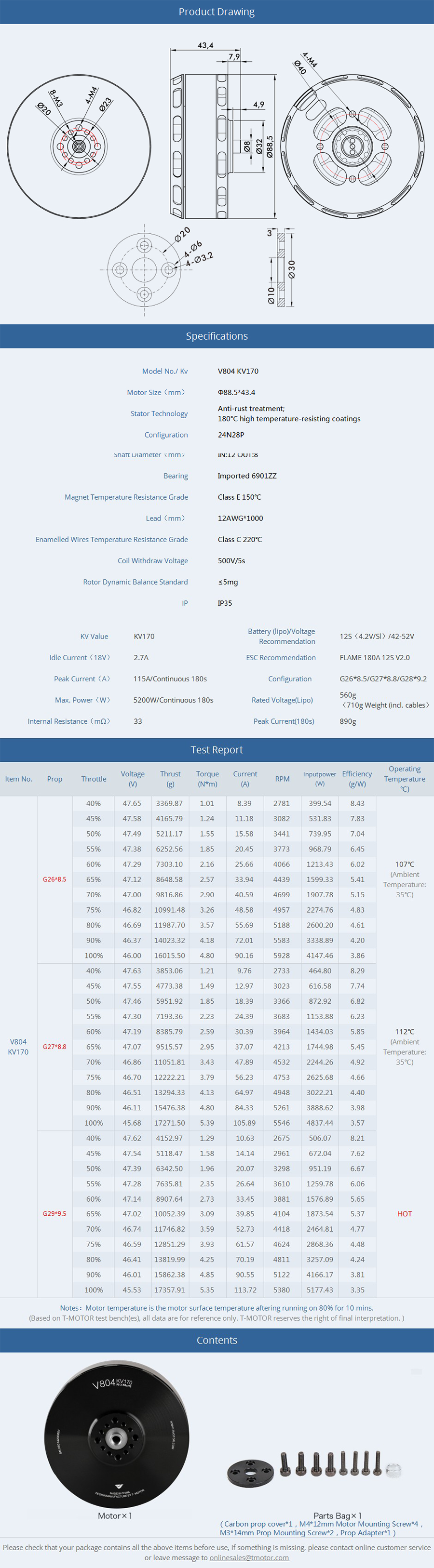
Task: Select the 'G26*8.5' prop cell
Action: (55, 879)
